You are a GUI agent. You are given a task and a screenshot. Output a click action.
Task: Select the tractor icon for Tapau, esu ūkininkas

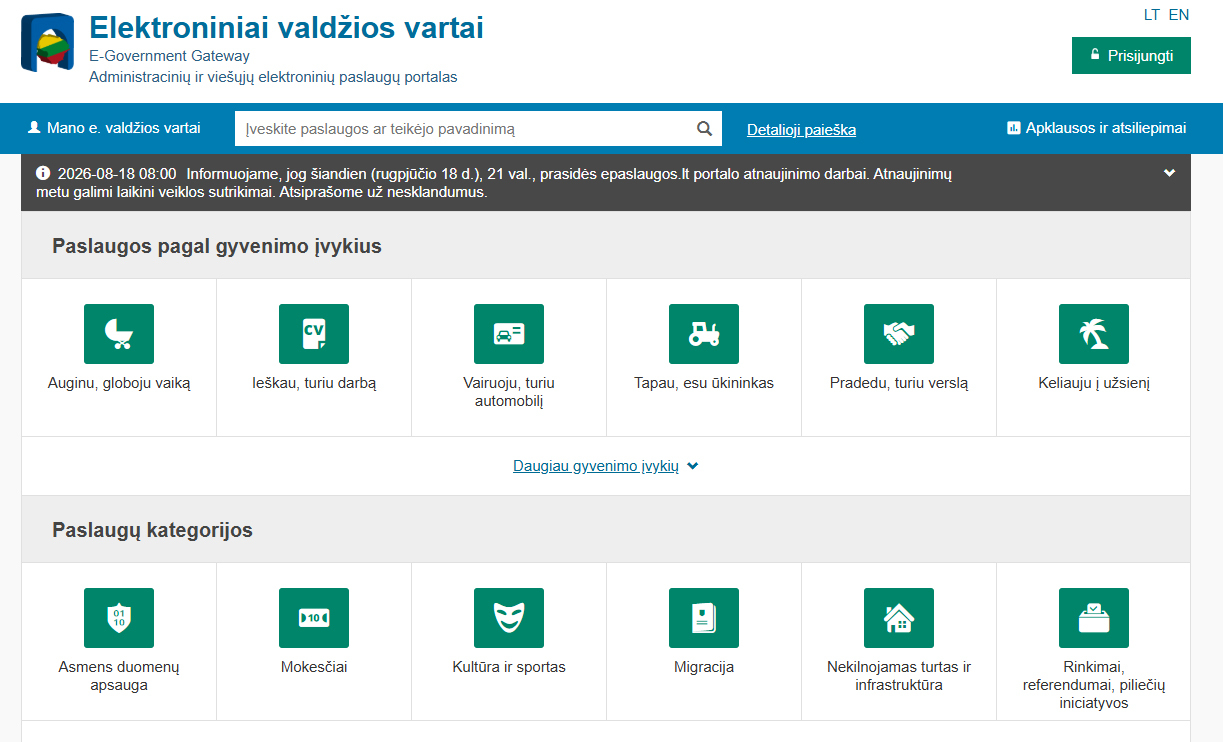coord(704,334)
